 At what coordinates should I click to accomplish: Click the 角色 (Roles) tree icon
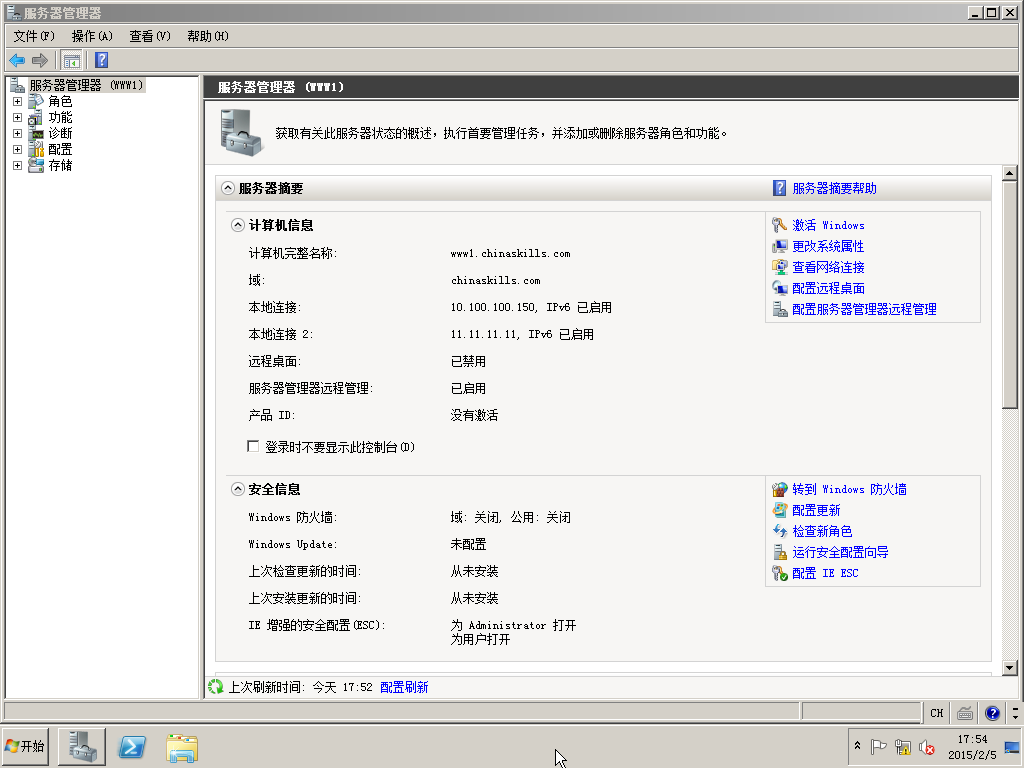[37, 101]
